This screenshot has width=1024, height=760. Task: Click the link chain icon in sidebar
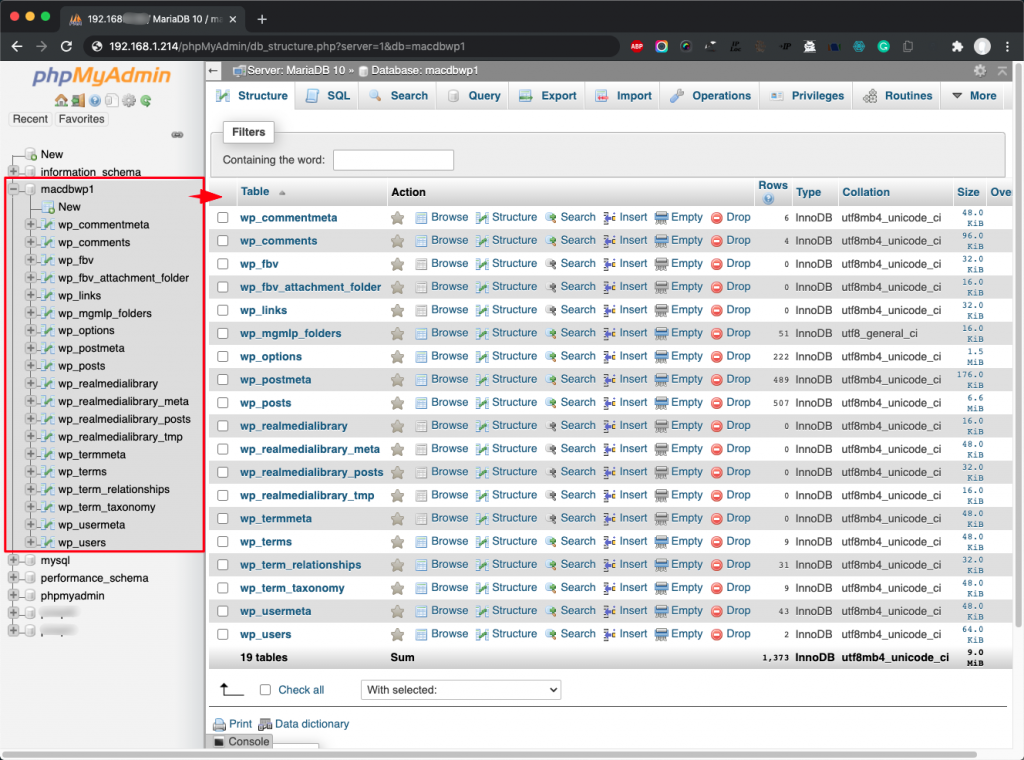(177, 135)
